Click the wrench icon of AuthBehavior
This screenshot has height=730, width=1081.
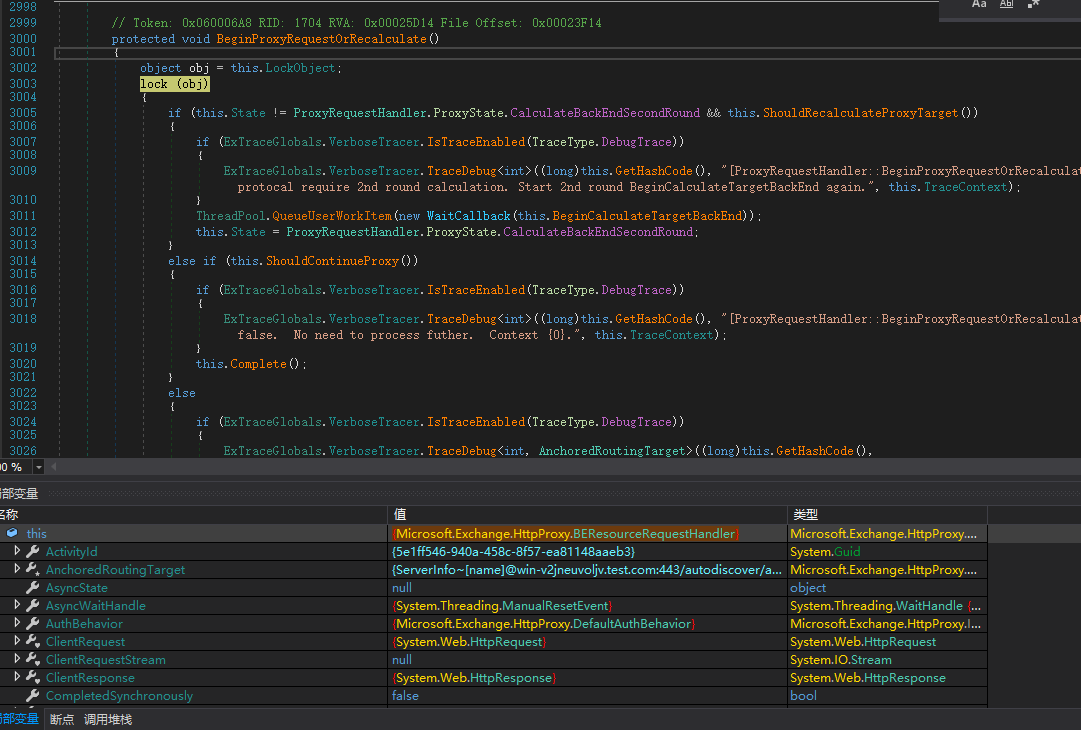coord(32,623)
